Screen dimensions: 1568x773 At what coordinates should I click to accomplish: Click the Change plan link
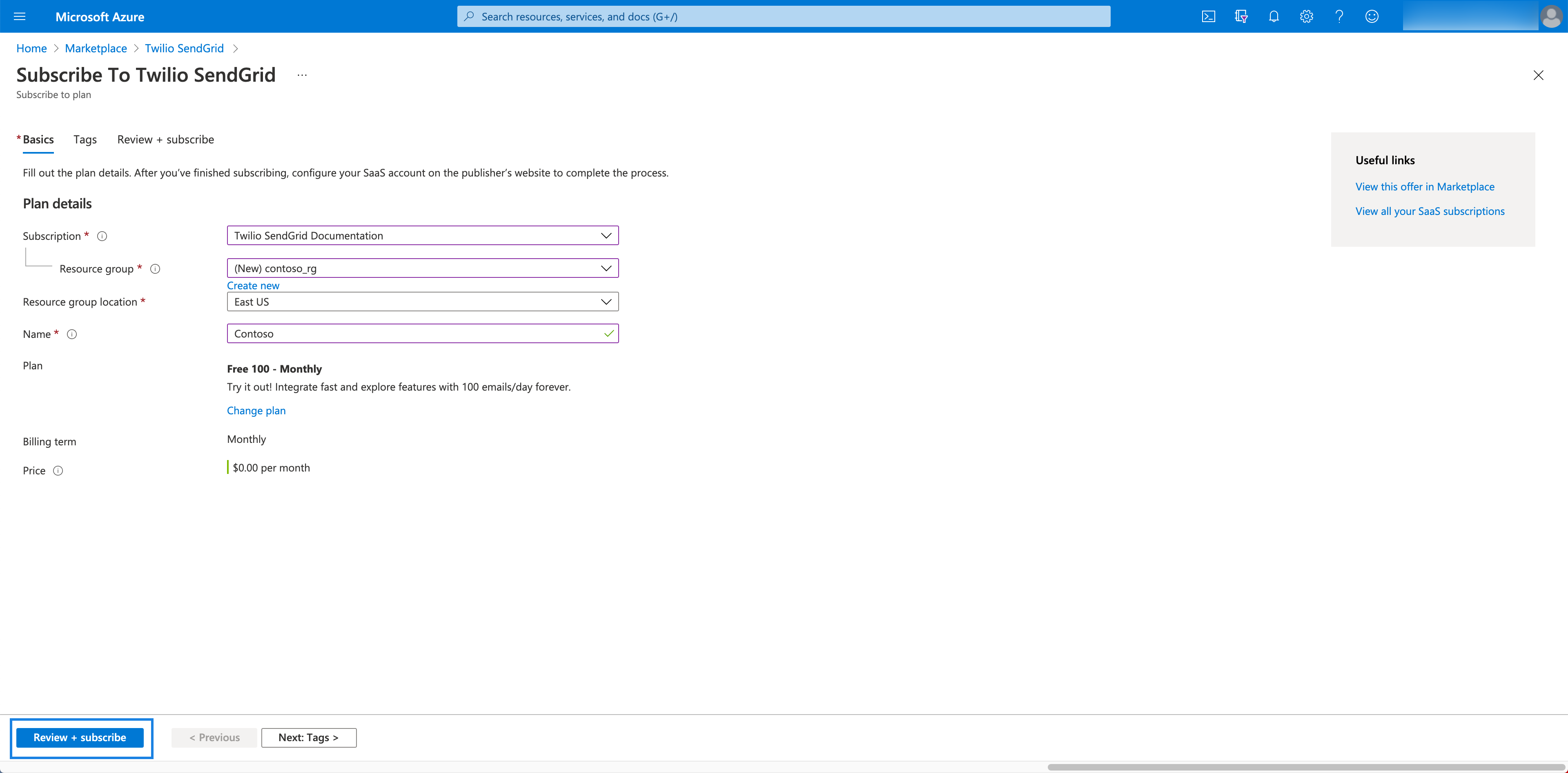pos(256,410)
